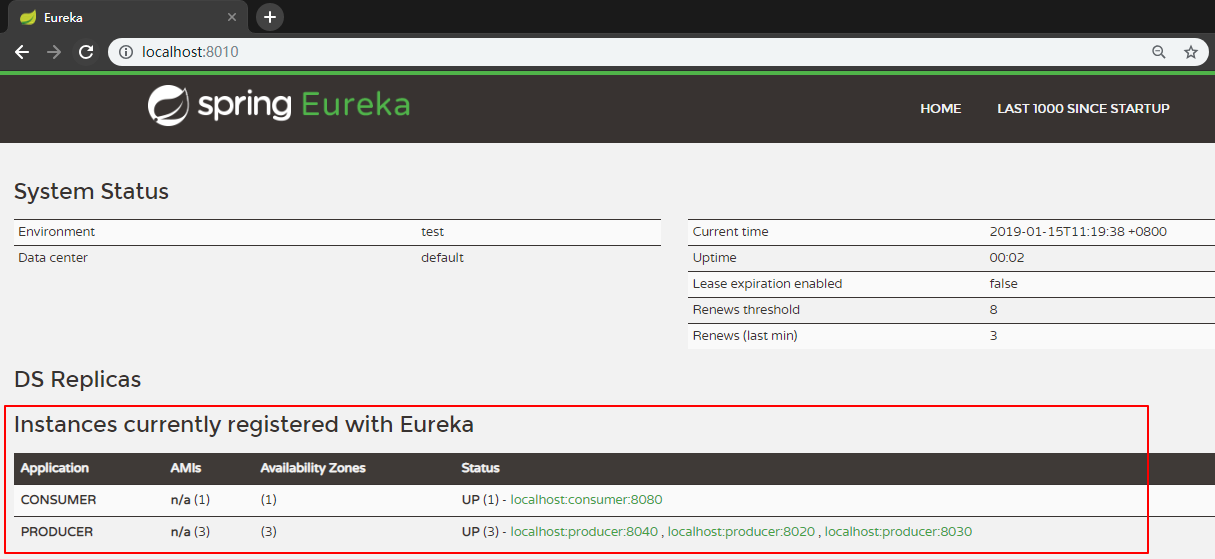Open LAST 1000 SINCE STARTUP page
The width and height of the screenshot is (1215, 559).
1083,108
